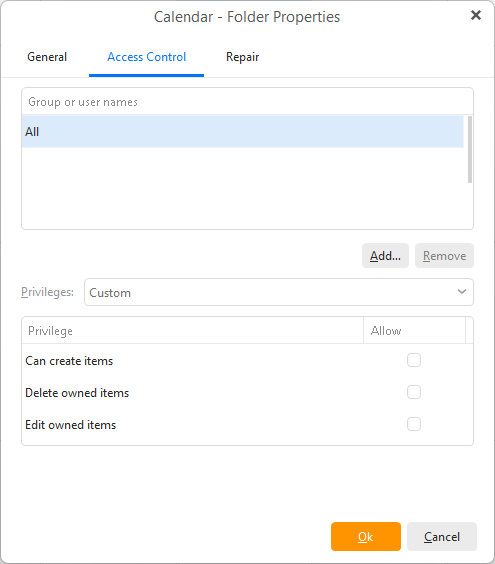This screenshot has height=564, width=495.
Task: Select the 'Delete owned items' privilege row
Action: pyautogui.click(x=247, y=392)
